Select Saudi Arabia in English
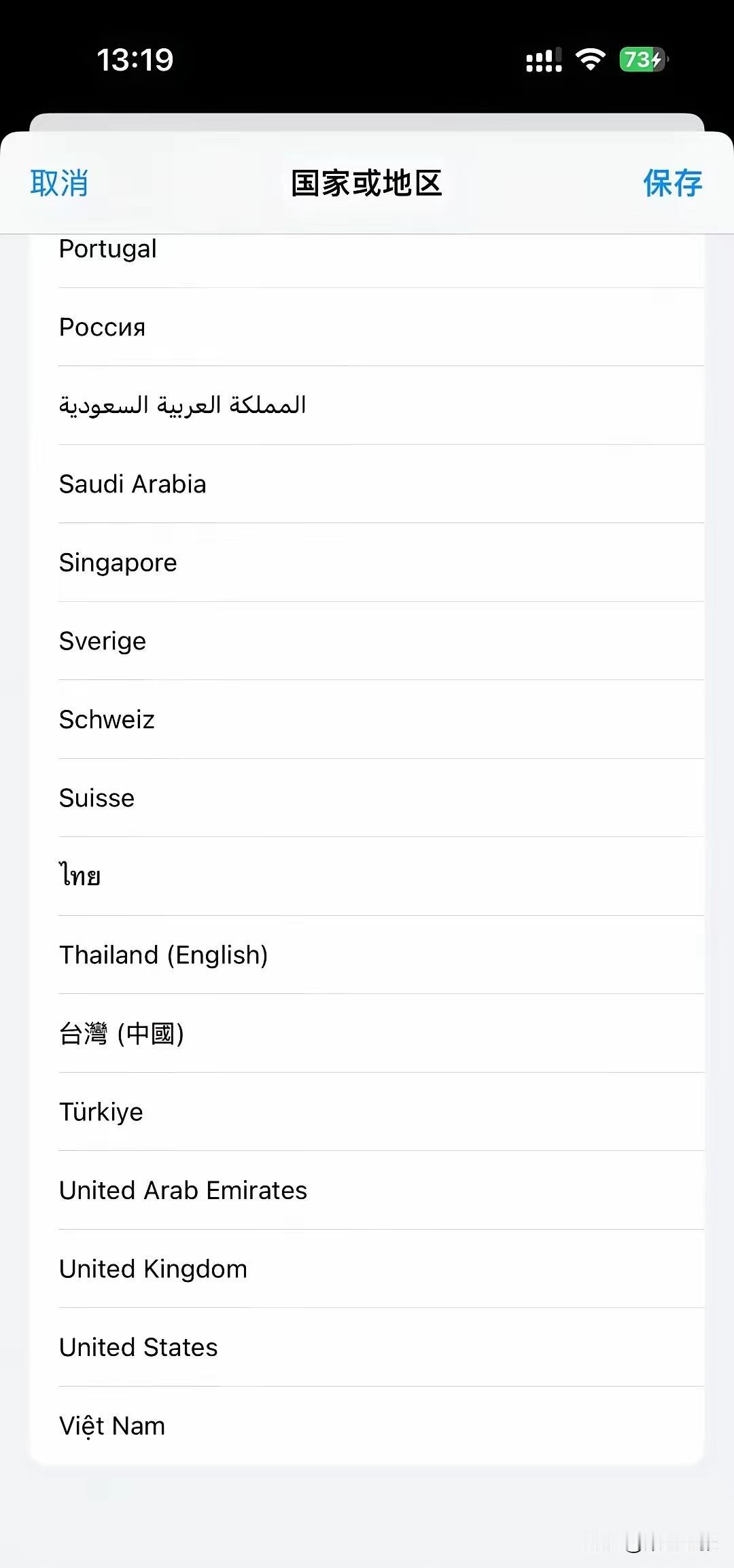Screen dimensions: 734x1568 click(x=367, y=484)
